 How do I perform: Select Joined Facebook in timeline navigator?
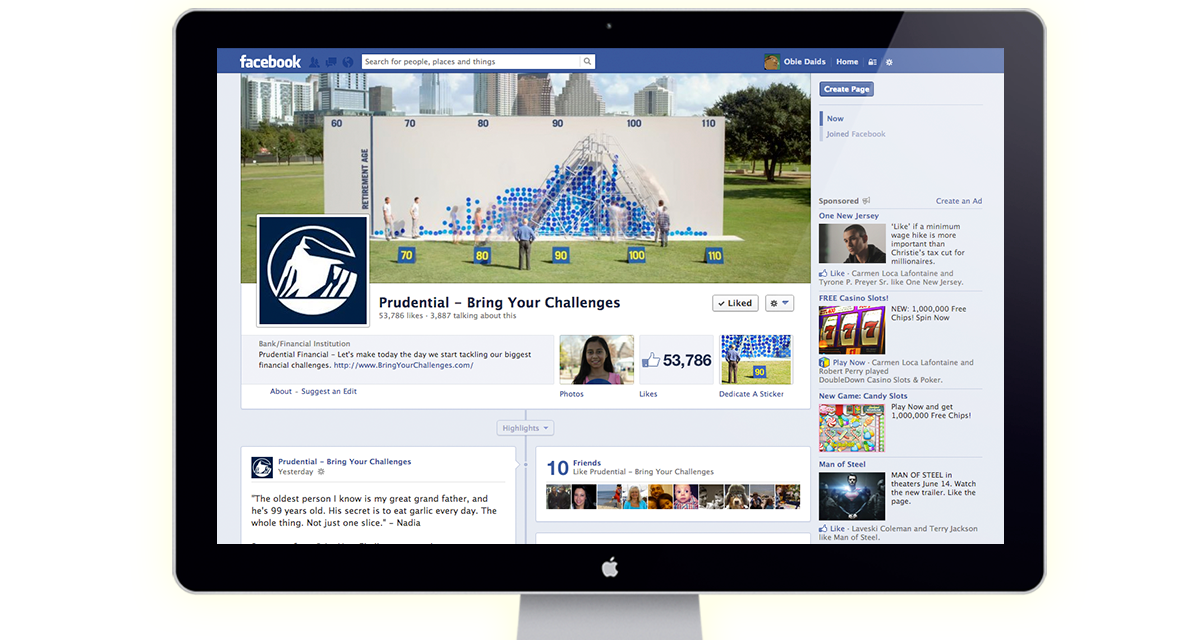[x=855, y=134]
